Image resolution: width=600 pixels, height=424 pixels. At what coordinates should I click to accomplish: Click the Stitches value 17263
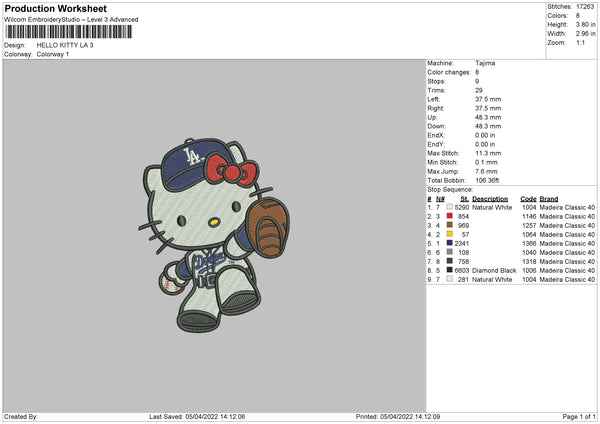pyautogui.click(x=585, y=7)
